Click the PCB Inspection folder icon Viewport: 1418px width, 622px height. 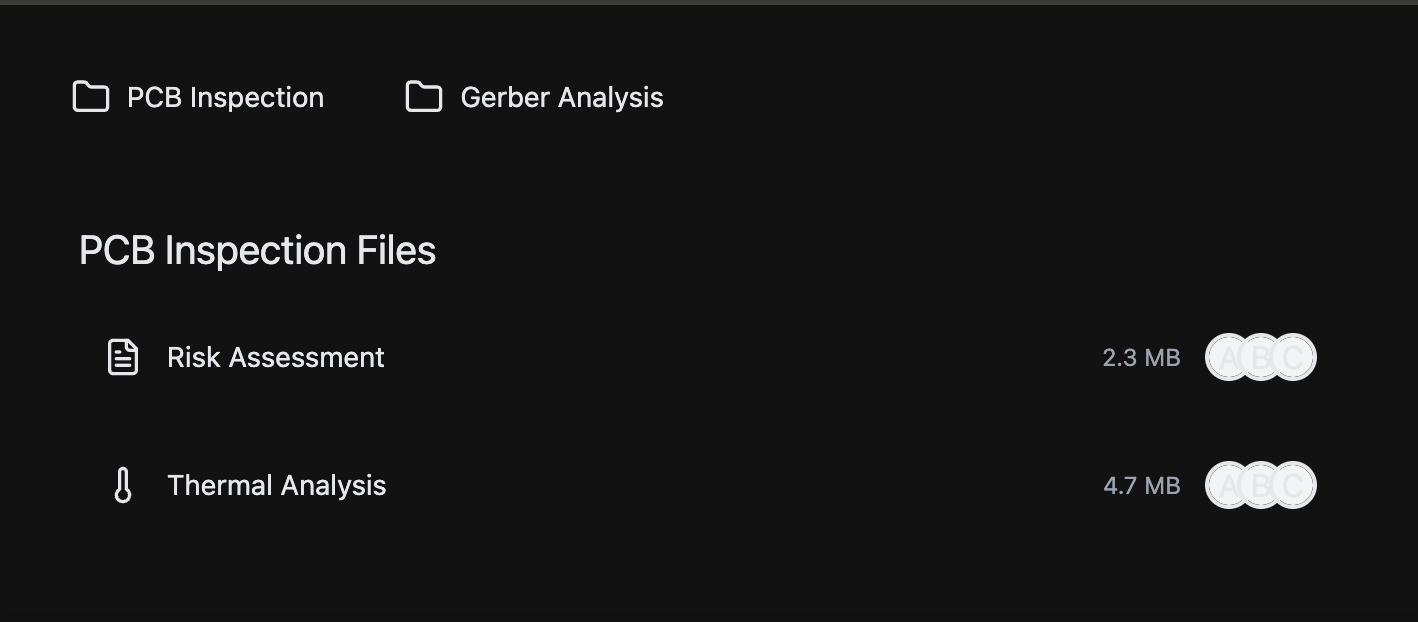point(91,97)
